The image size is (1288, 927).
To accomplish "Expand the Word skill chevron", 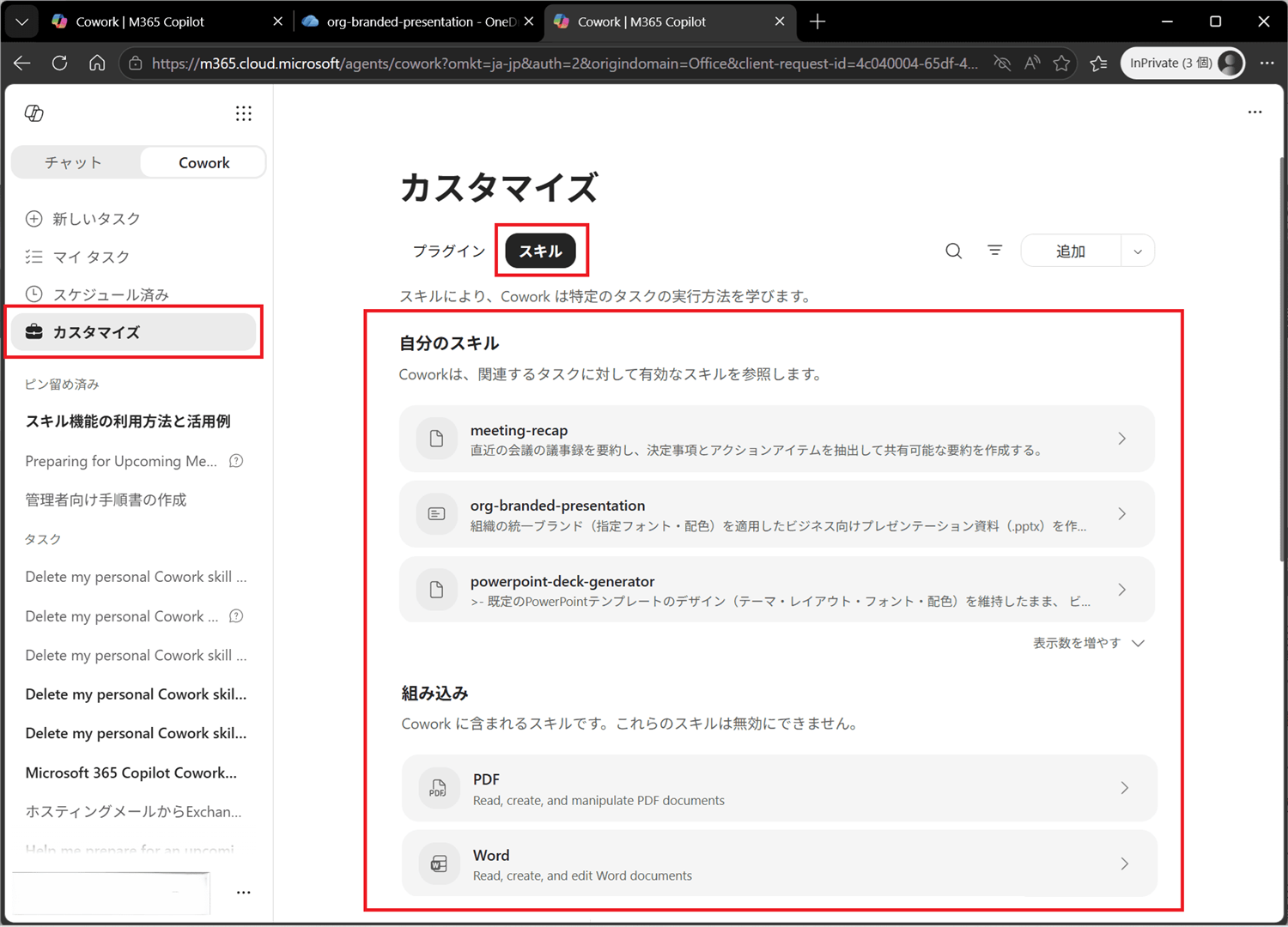I will (x=1124, y=863).
